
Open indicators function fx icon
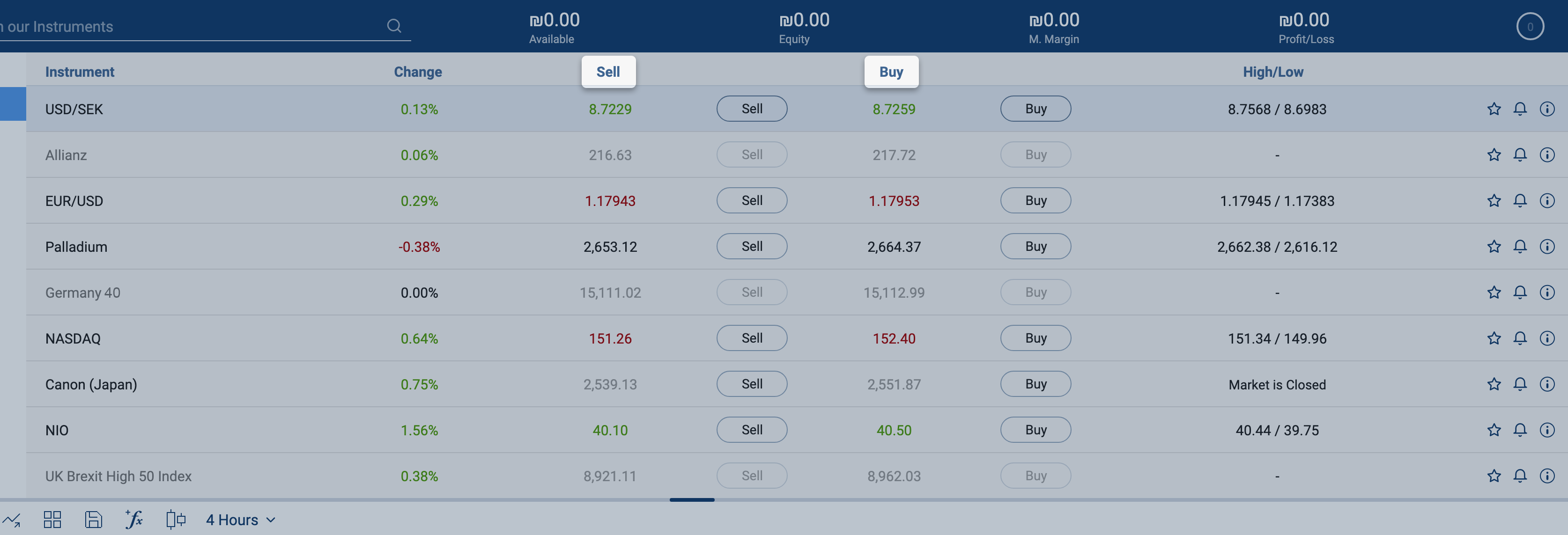tap(133, 519)
